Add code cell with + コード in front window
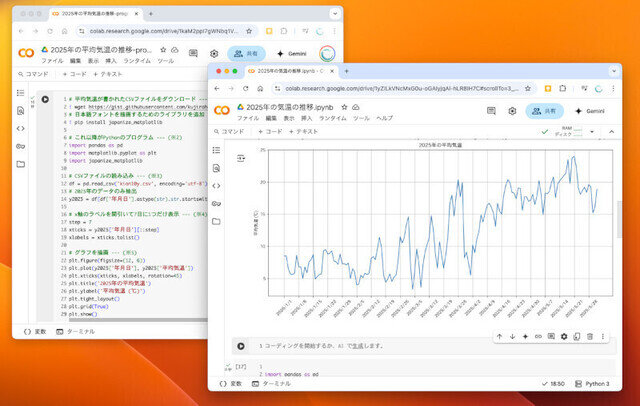The width and height of the screenshot is (640, 406). [270, 132]
